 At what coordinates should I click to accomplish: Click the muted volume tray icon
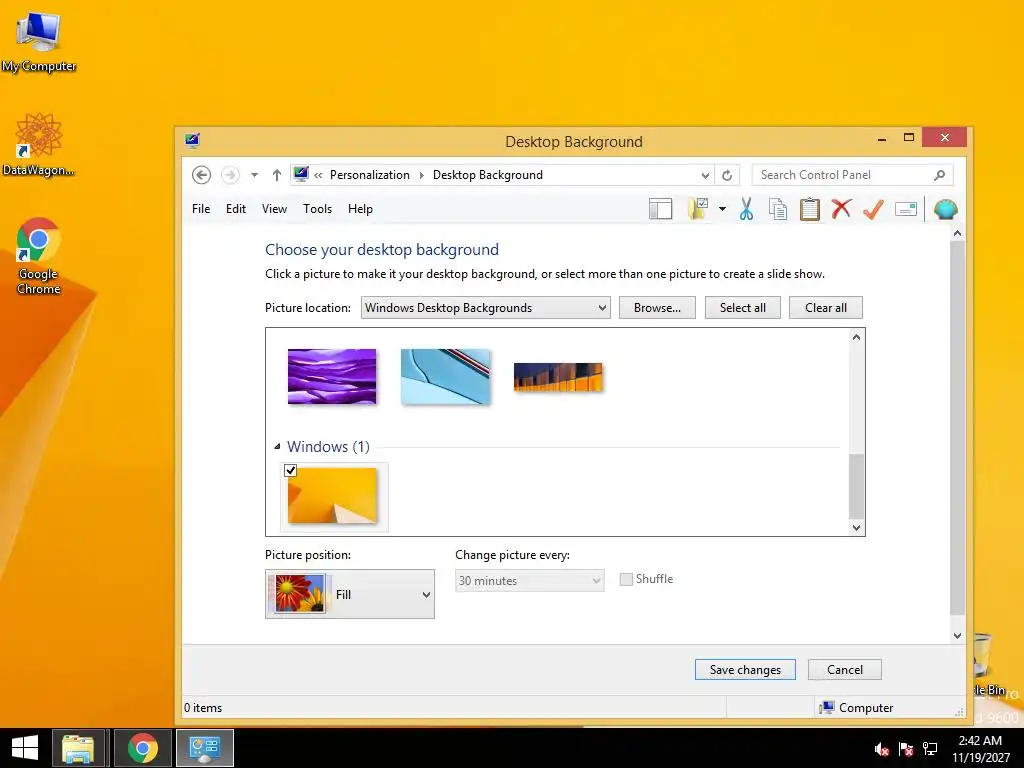pos(882,749)
